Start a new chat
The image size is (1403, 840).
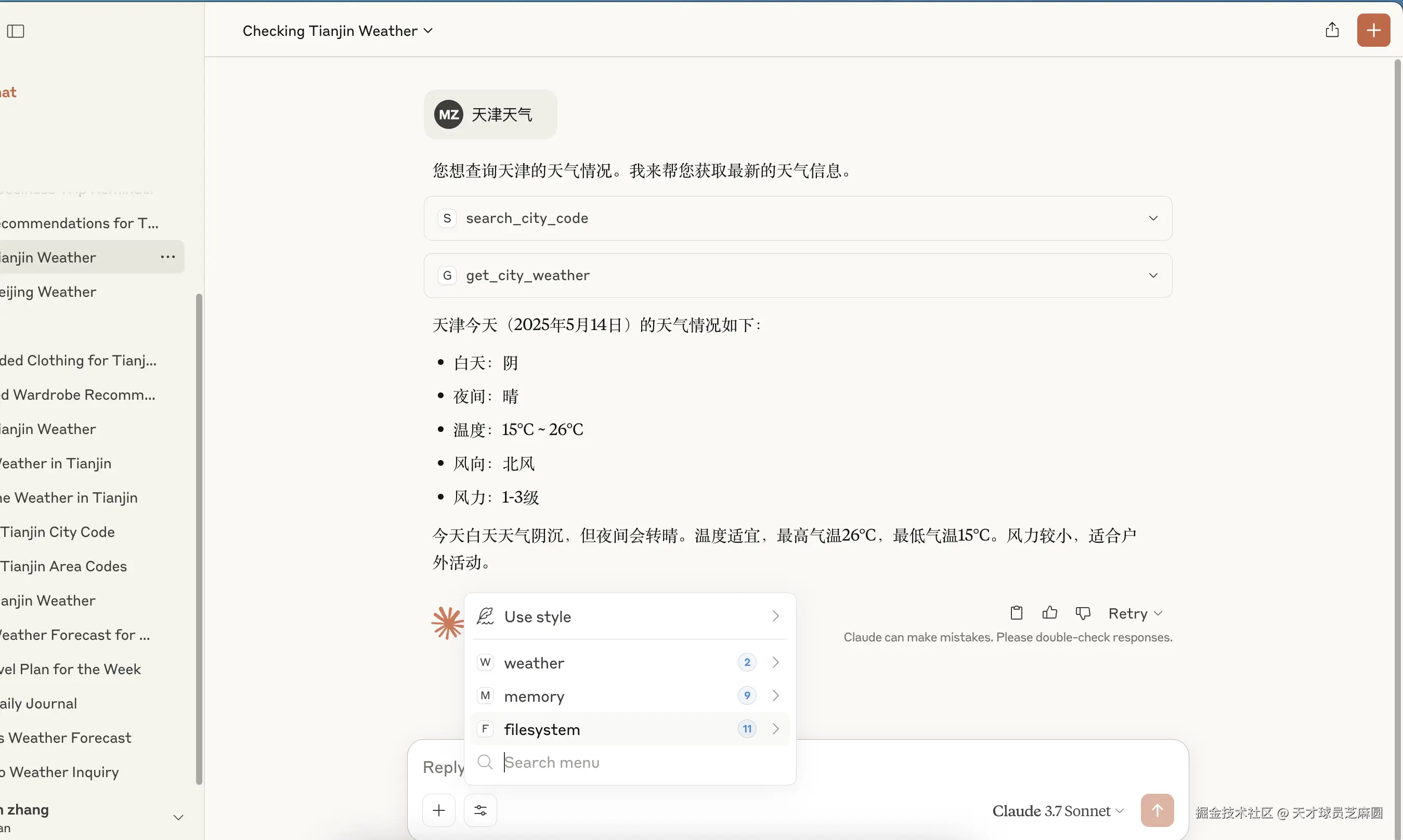click(1373, 30)
